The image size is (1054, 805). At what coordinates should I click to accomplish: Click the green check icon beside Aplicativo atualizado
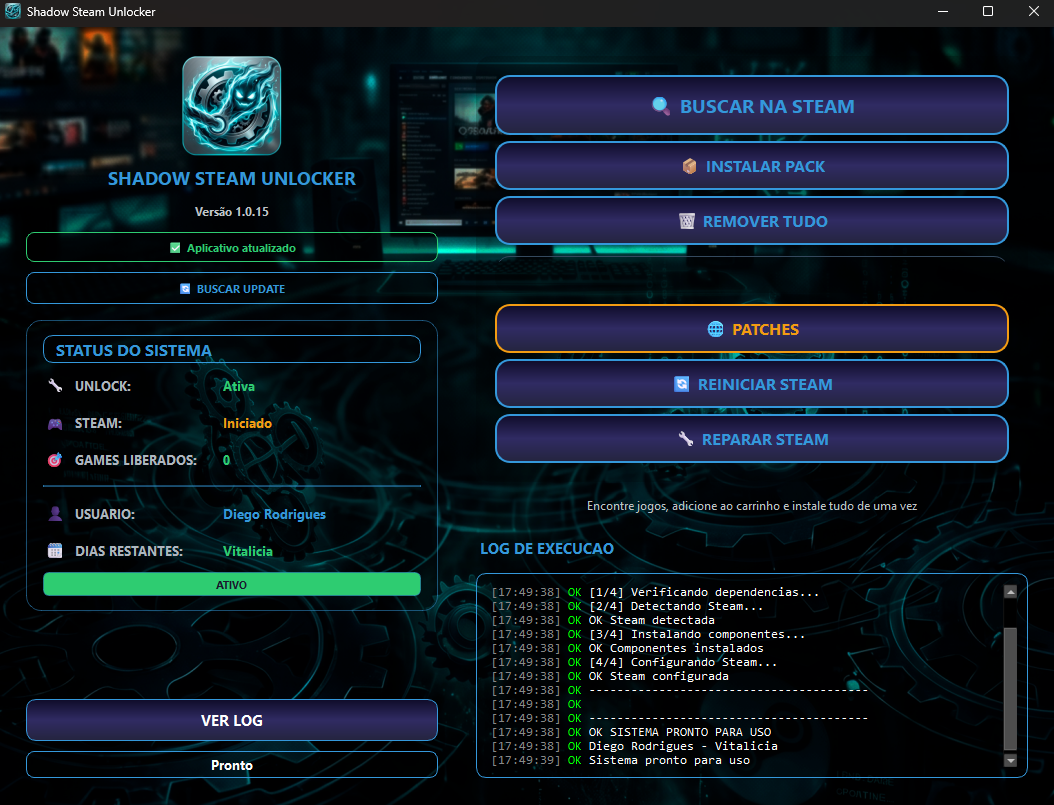tap(175, 248)
